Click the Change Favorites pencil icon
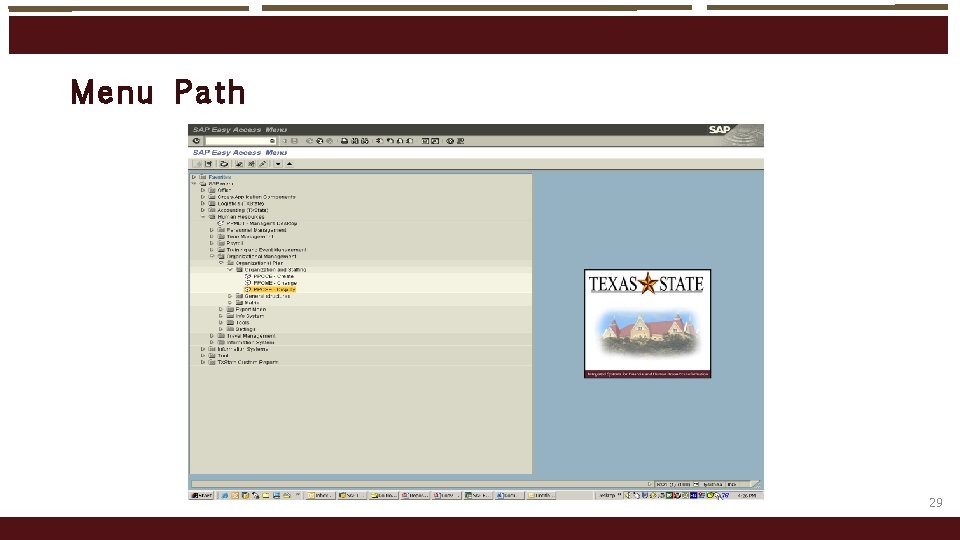The width and height of the screenshot is (960, 540). coord(263,163)
